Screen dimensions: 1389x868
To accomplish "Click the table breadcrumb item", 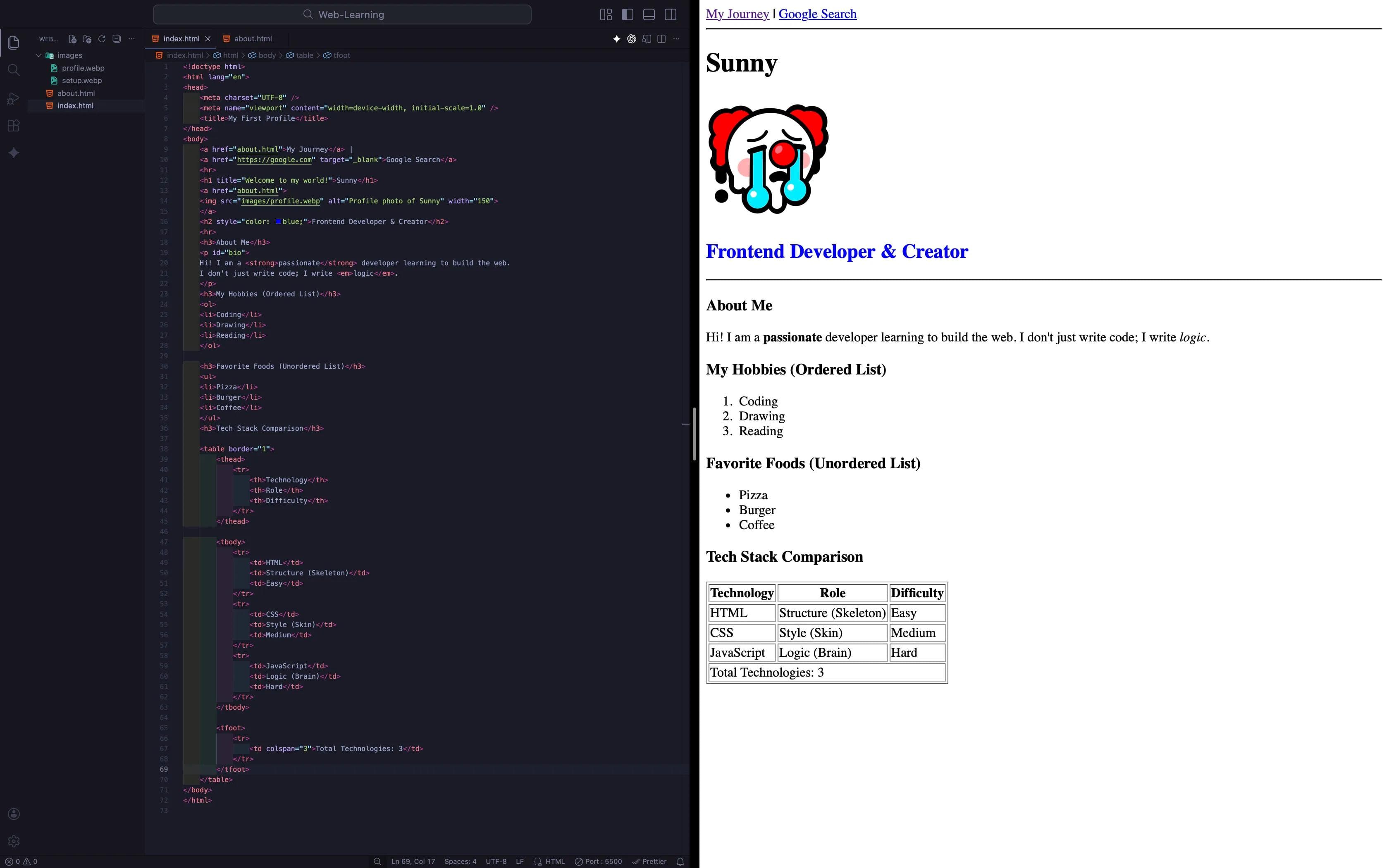I will pyautogui.click(x=304, y=55).
